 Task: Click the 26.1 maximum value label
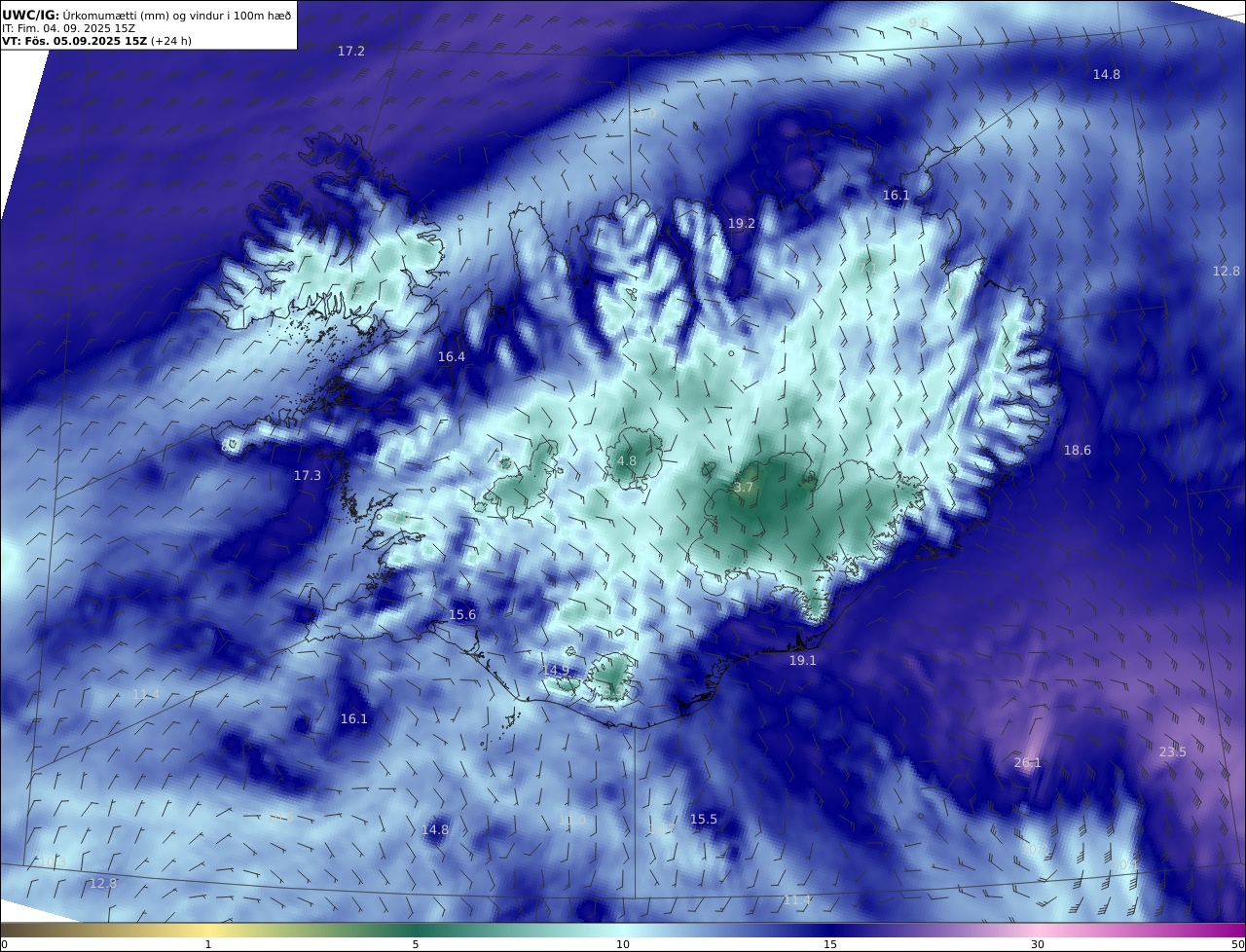pyautogui.click(x=1028, y=763)
